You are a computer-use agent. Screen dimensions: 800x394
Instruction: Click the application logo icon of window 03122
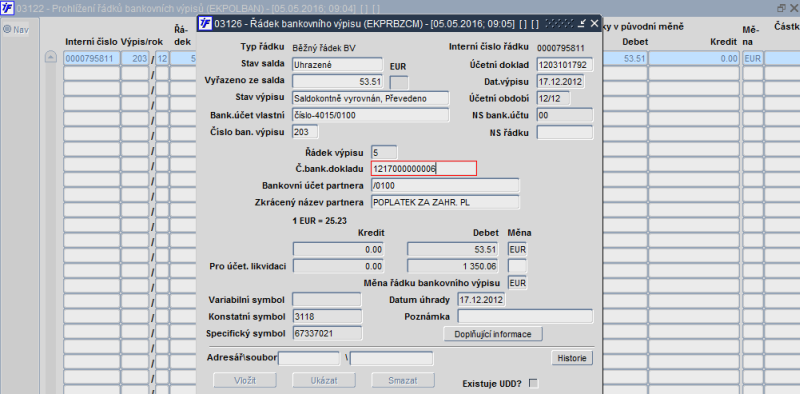coord(7,8)
